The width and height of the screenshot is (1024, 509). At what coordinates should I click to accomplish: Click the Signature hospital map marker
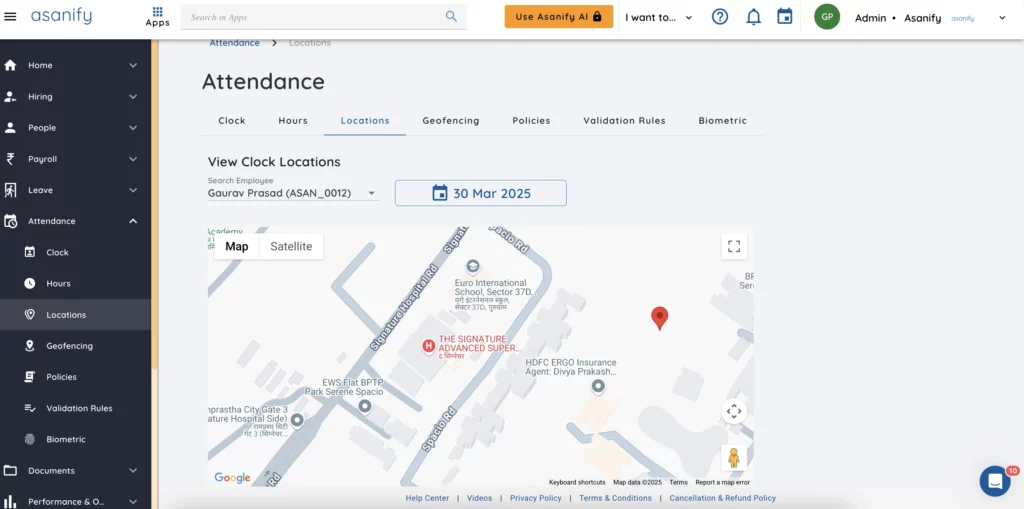point(428,346)
